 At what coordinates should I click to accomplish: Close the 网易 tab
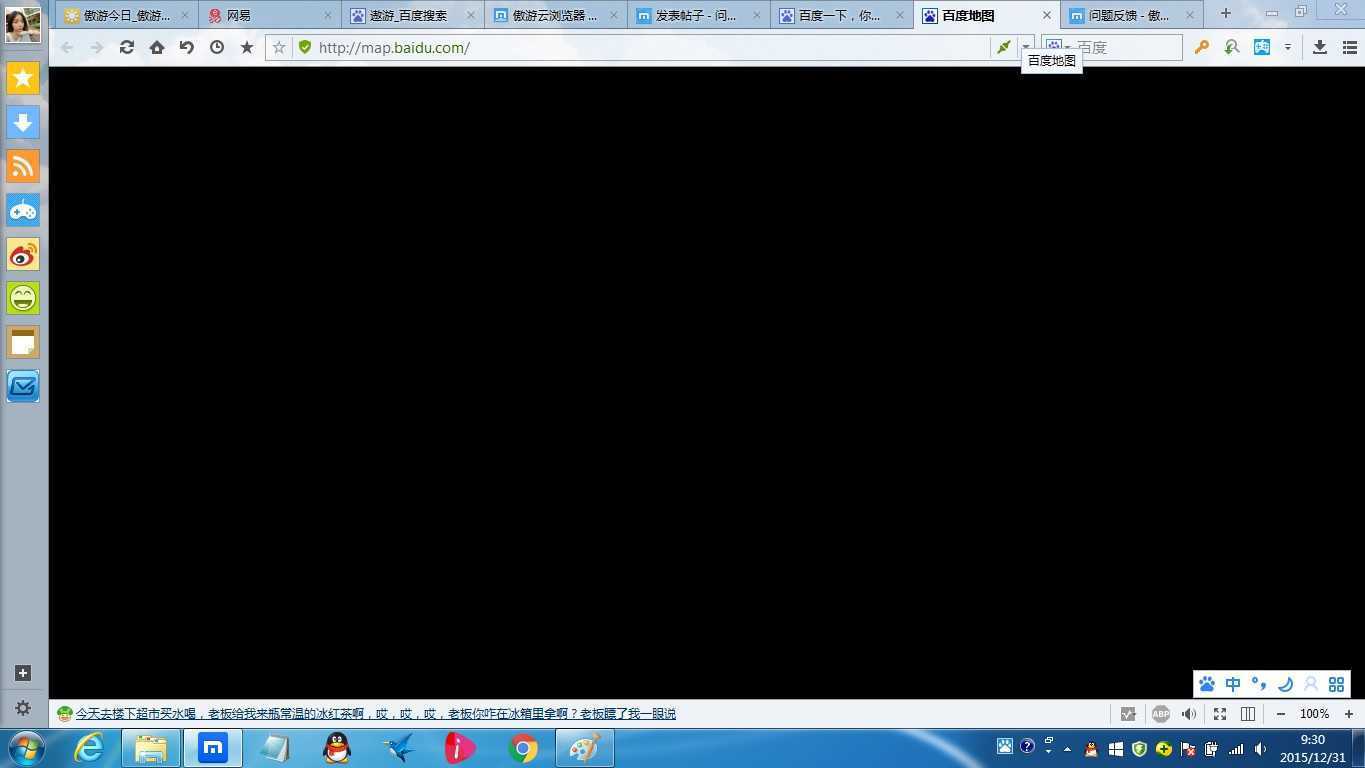(327, 15)
